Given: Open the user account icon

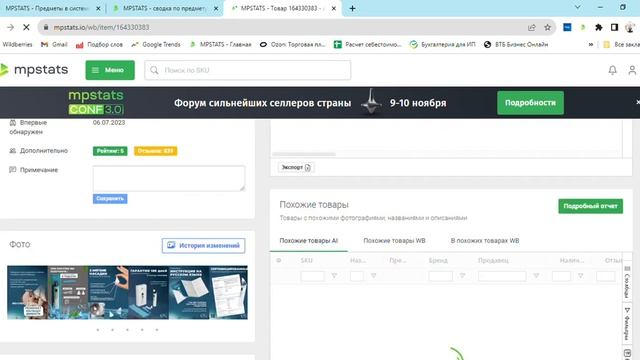Looking at the screenshot, I should [x=632, y=70].
